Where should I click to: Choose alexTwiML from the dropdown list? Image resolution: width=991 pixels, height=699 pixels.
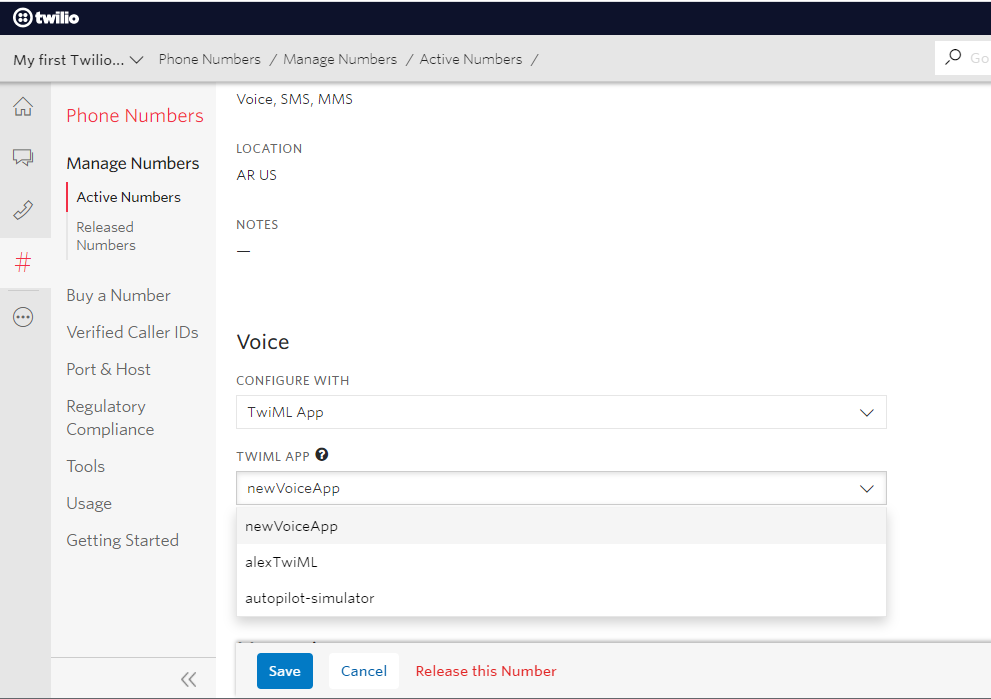point(561,562)
